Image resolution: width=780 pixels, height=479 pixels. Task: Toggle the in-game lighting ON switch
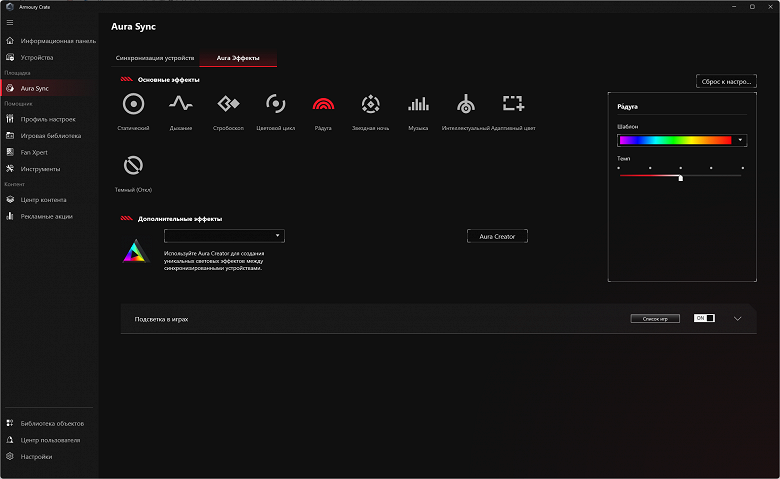point(704,318)
